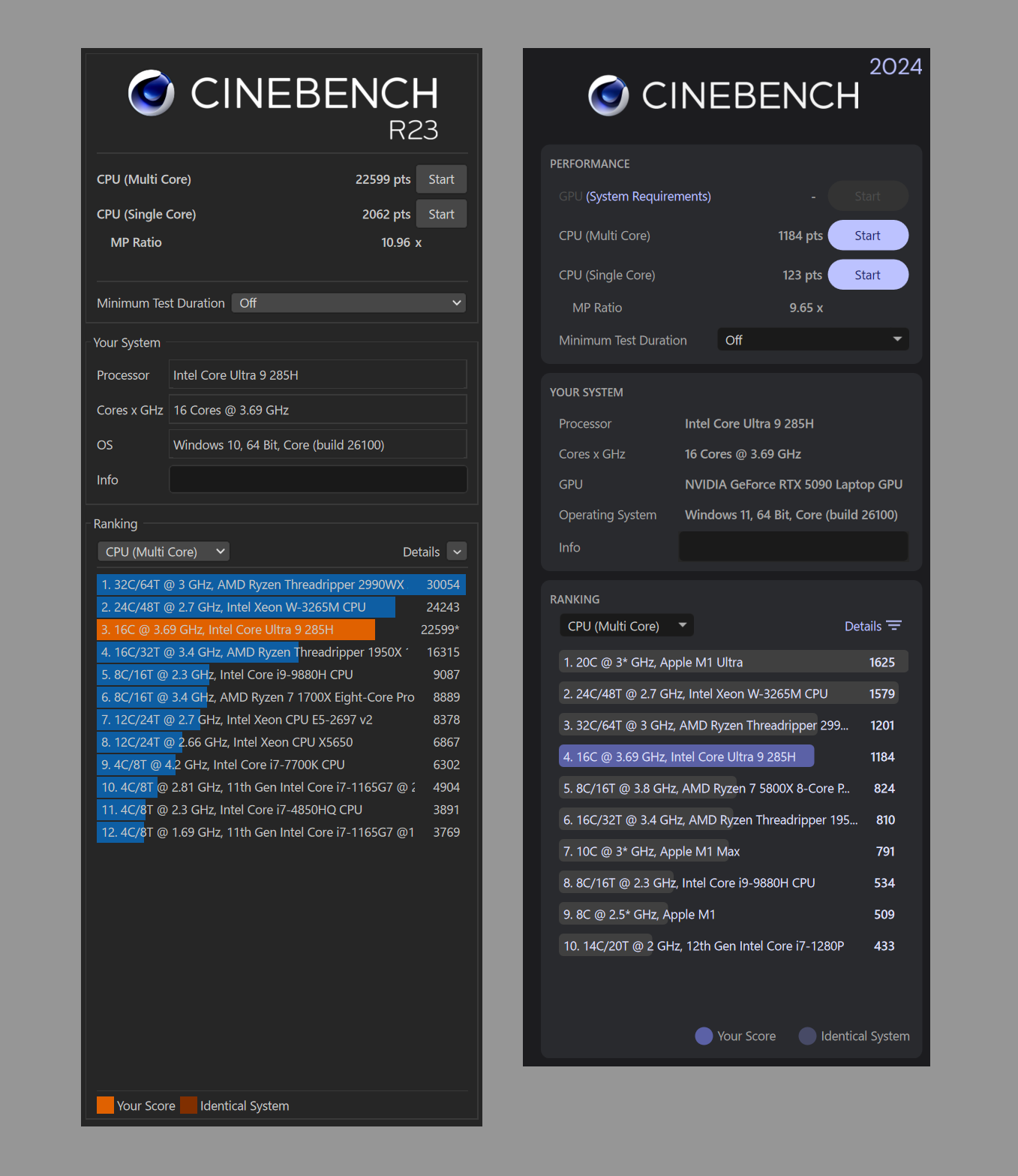Select highlighted Cinebench 2024 row Intel Core Ultra 9 285H
The image size is (1018, 1176).
[734, 756]
